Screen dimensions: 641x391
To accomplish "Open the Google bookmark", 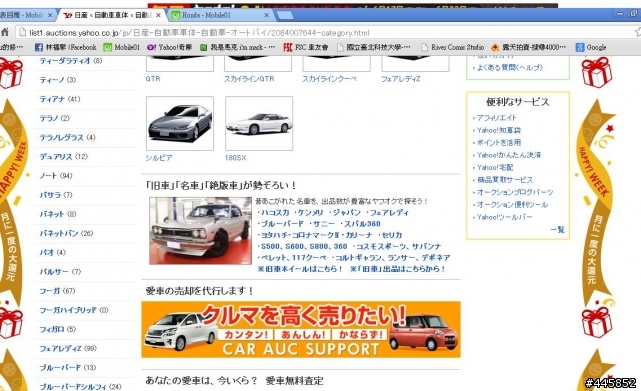I will click(x=591, y=47).
